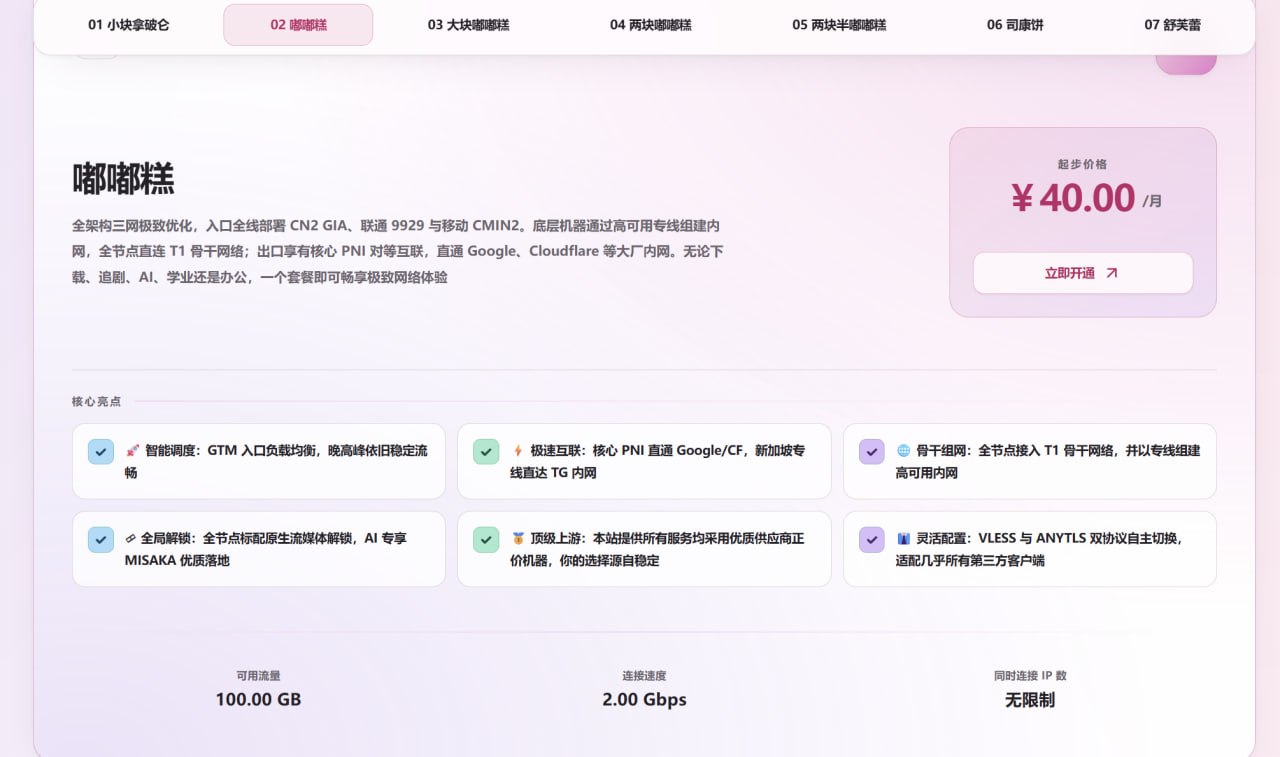Click the 灵活配置 VLESS feature card text

click(1040, 549)
